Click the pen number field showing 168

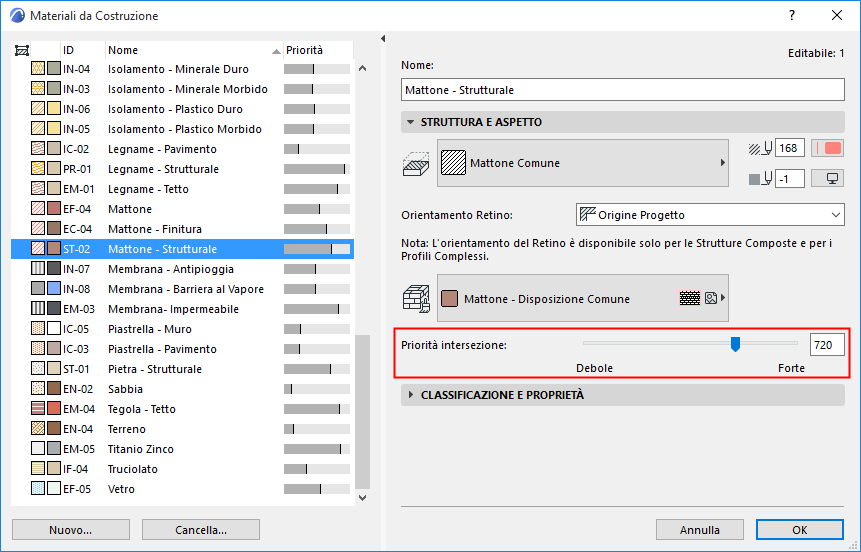(790, 148)
